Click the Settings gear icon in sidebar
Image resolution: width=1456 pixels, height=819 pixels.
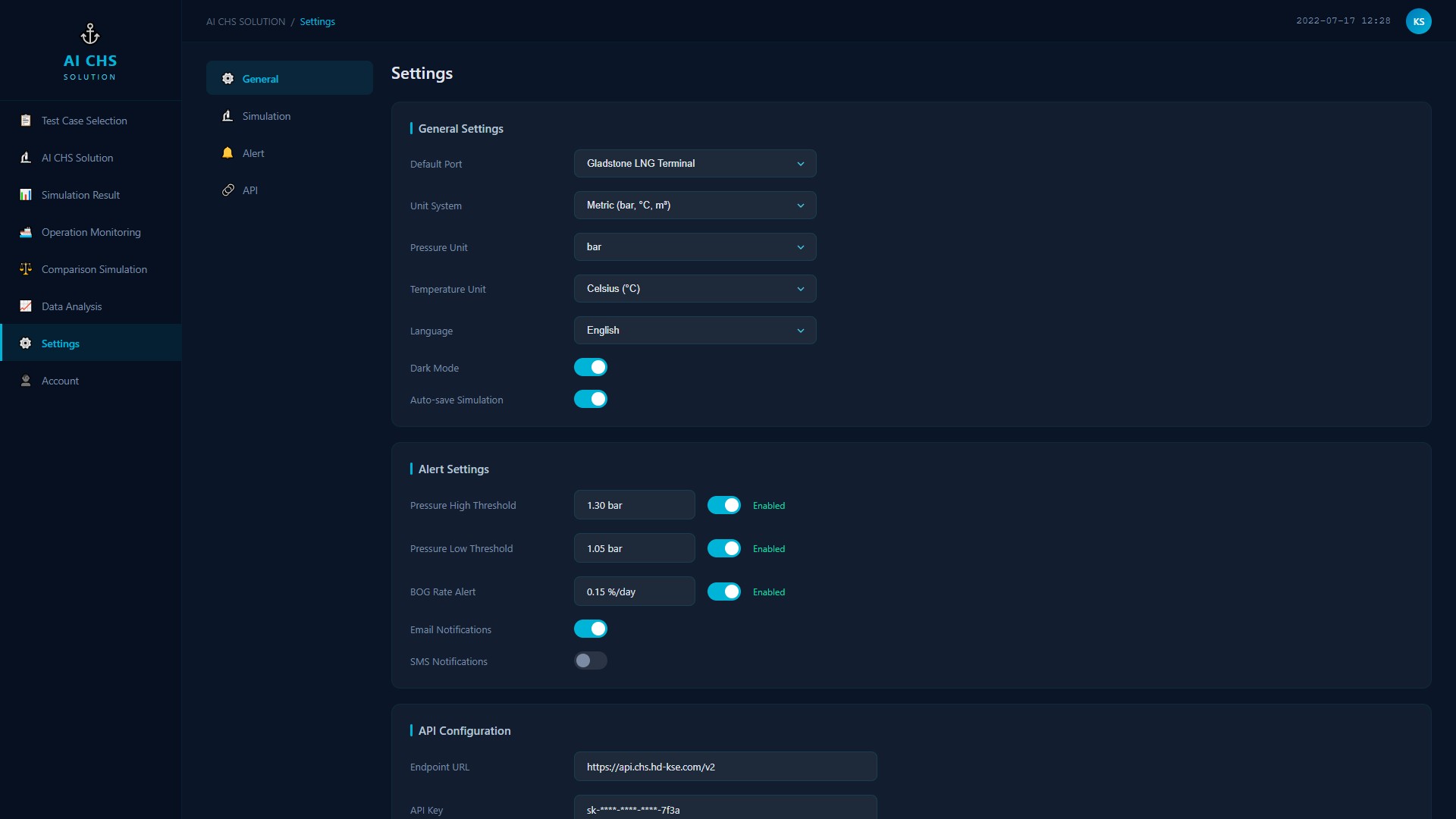[x=26, y=344]
